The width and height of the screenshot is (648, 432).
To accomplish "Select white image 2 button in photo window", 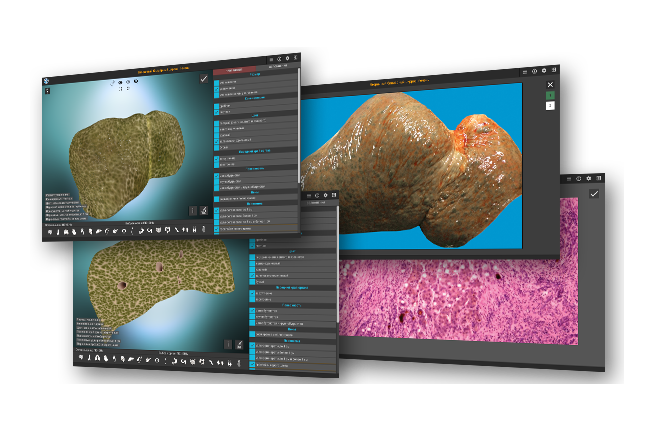I will pos(549,106).
